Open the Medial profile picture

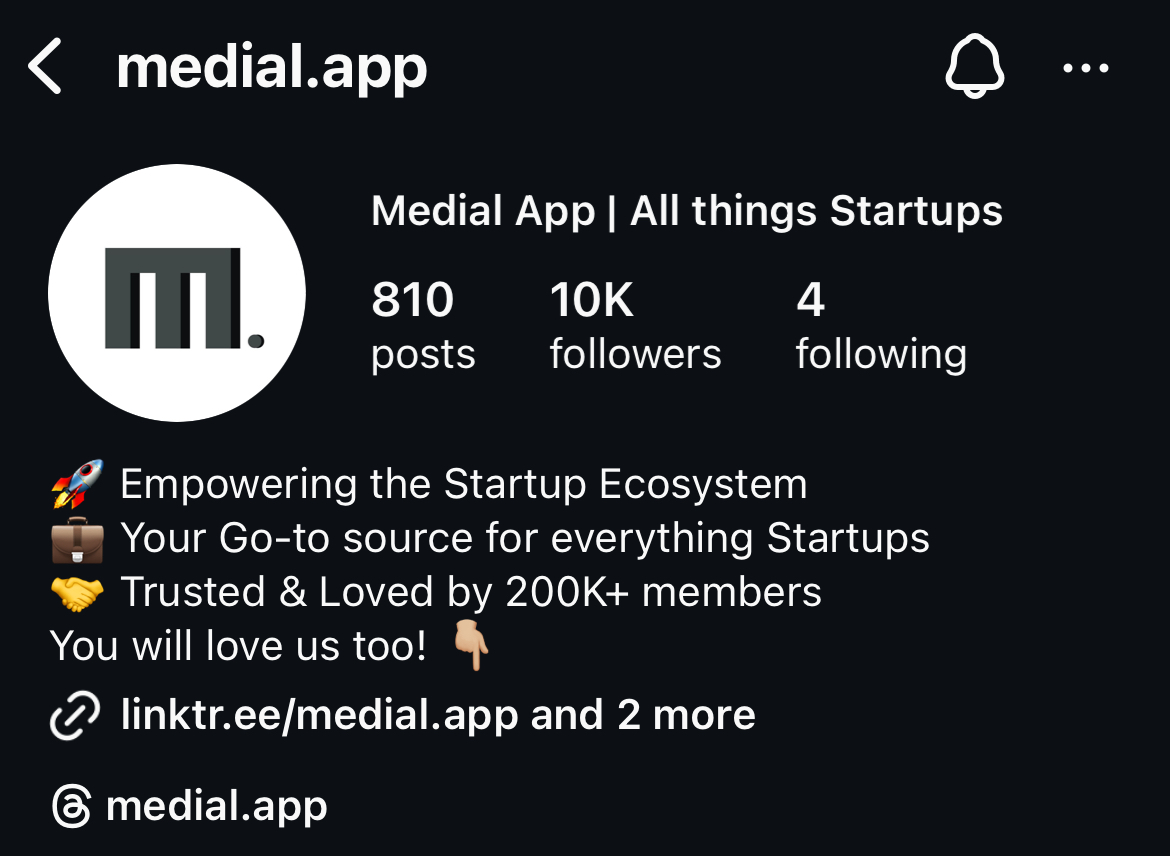(177, 293)
